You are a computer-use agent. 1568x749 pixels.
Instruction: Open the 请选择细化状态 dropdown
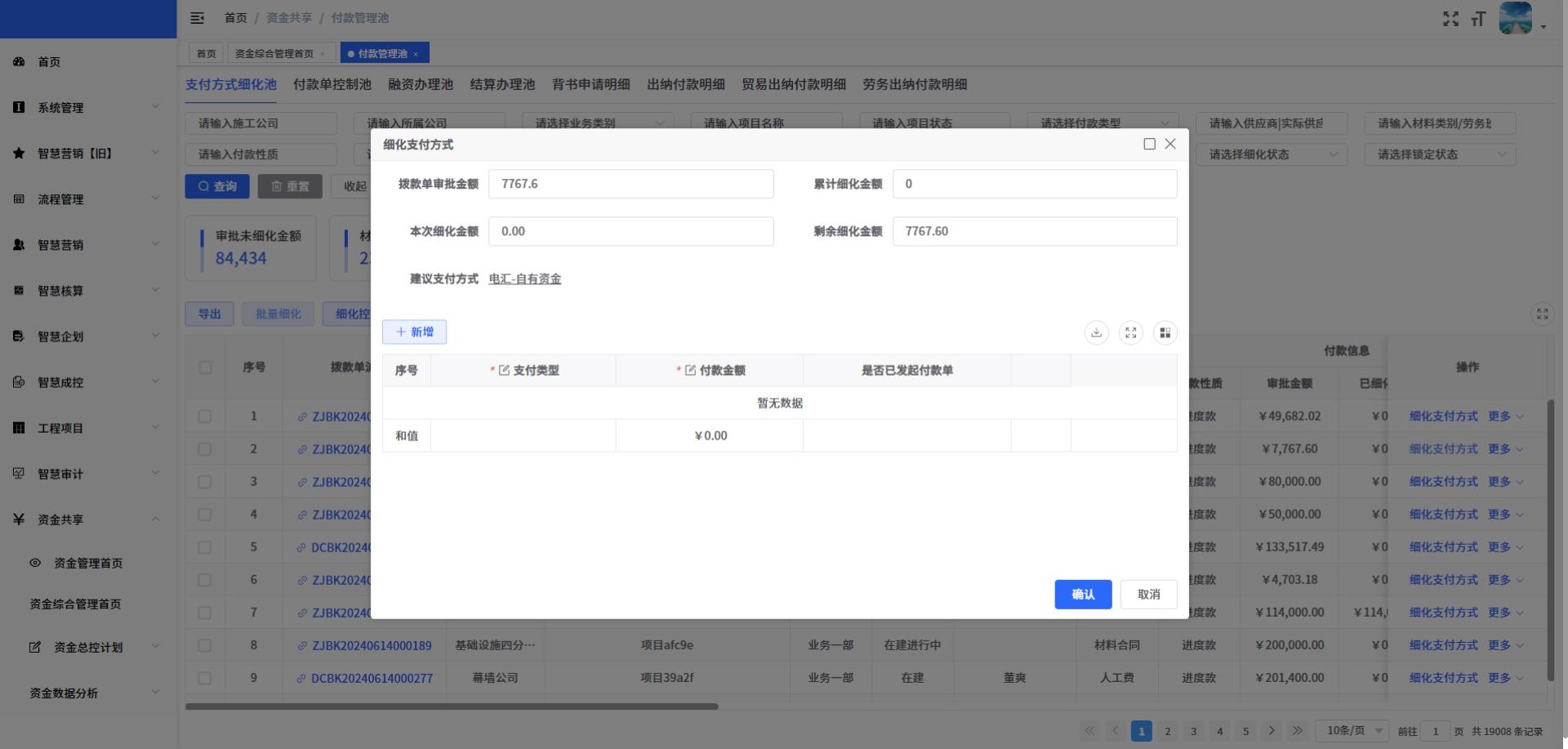click(x=1271, y=154)
